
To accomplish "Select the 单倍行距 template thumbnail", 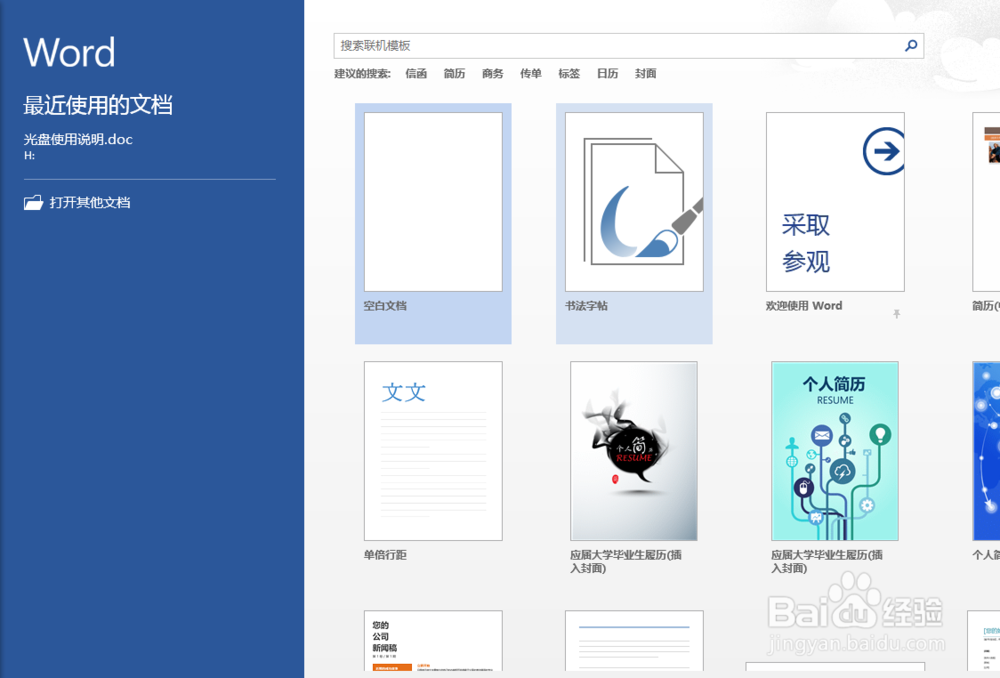I will point(433,451).
